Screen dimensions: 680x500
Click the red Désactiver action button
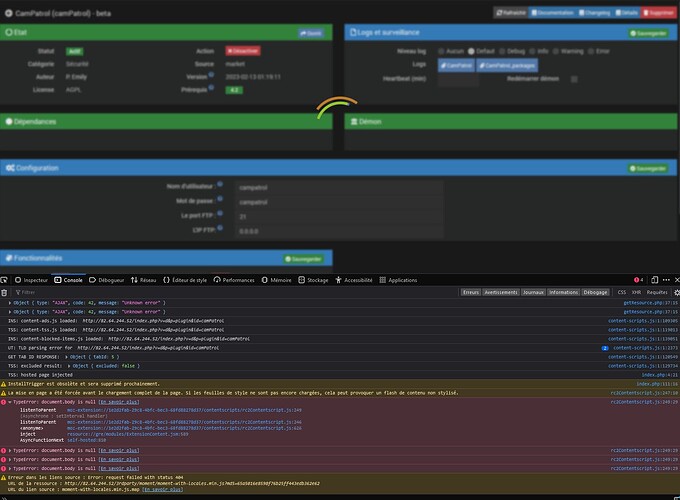(x=243, y=51)
